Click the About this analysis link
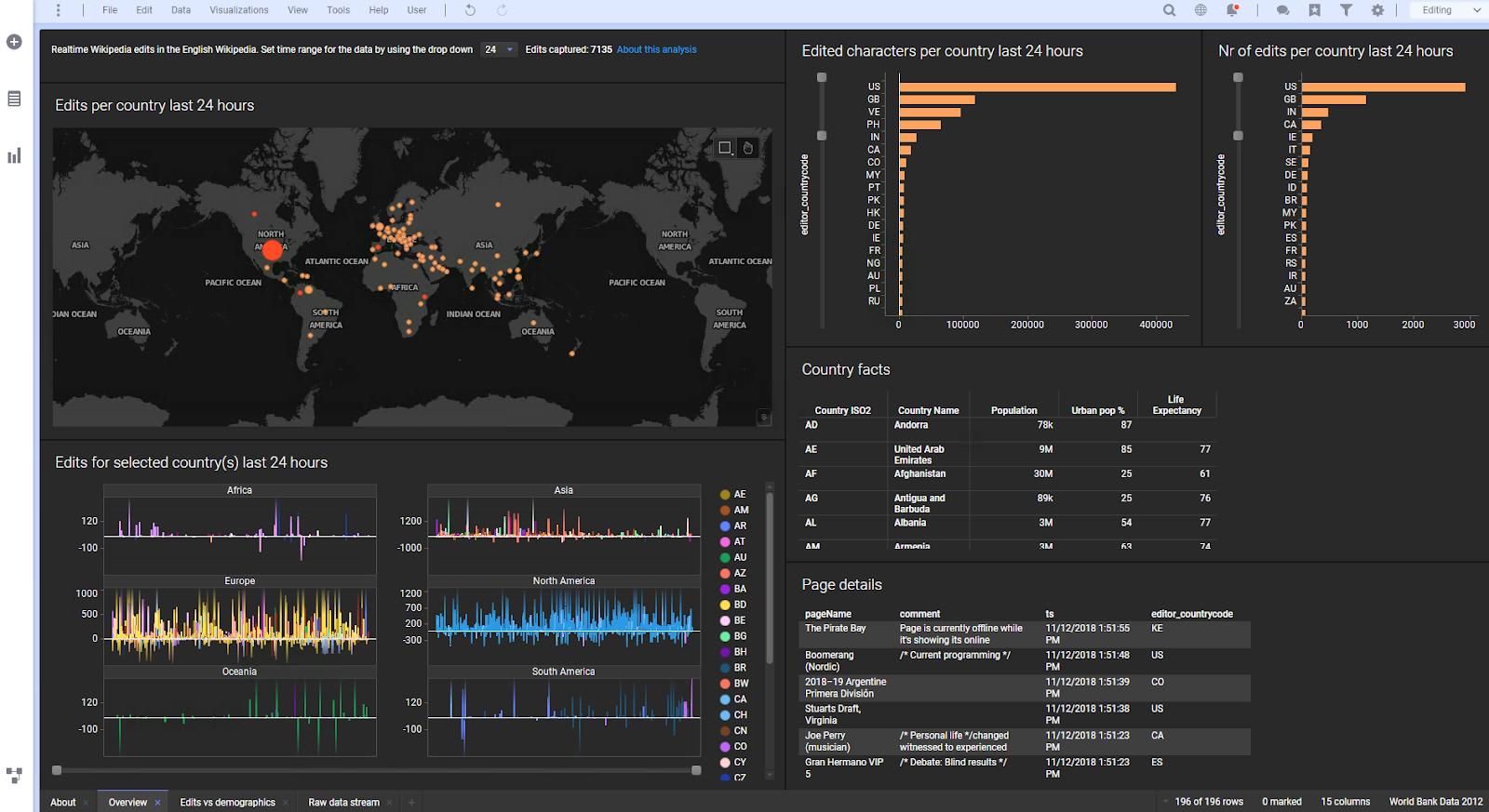 tap(656, 50)
